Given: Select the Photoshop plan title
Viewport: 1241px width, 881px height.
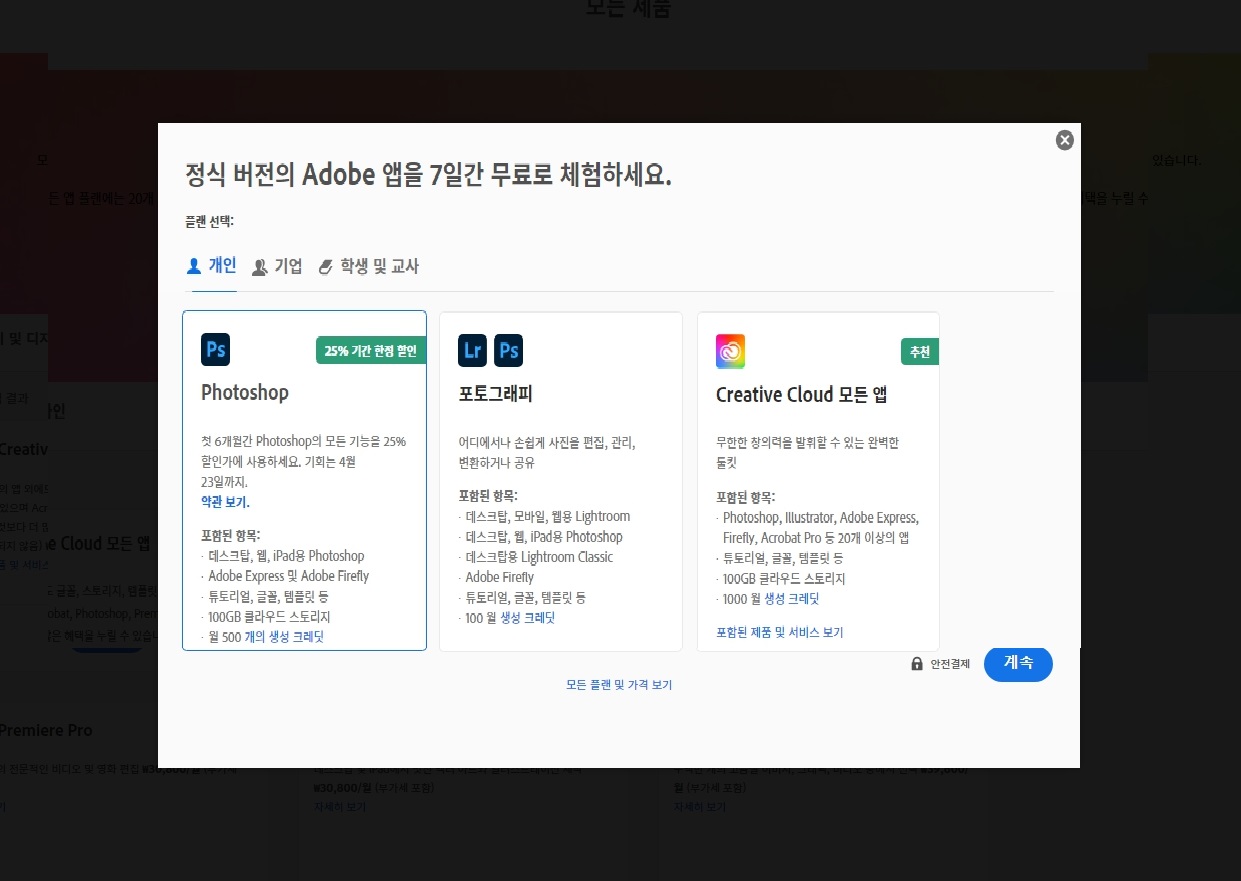Looking at the screenshot, I should (x=245, y=392).
